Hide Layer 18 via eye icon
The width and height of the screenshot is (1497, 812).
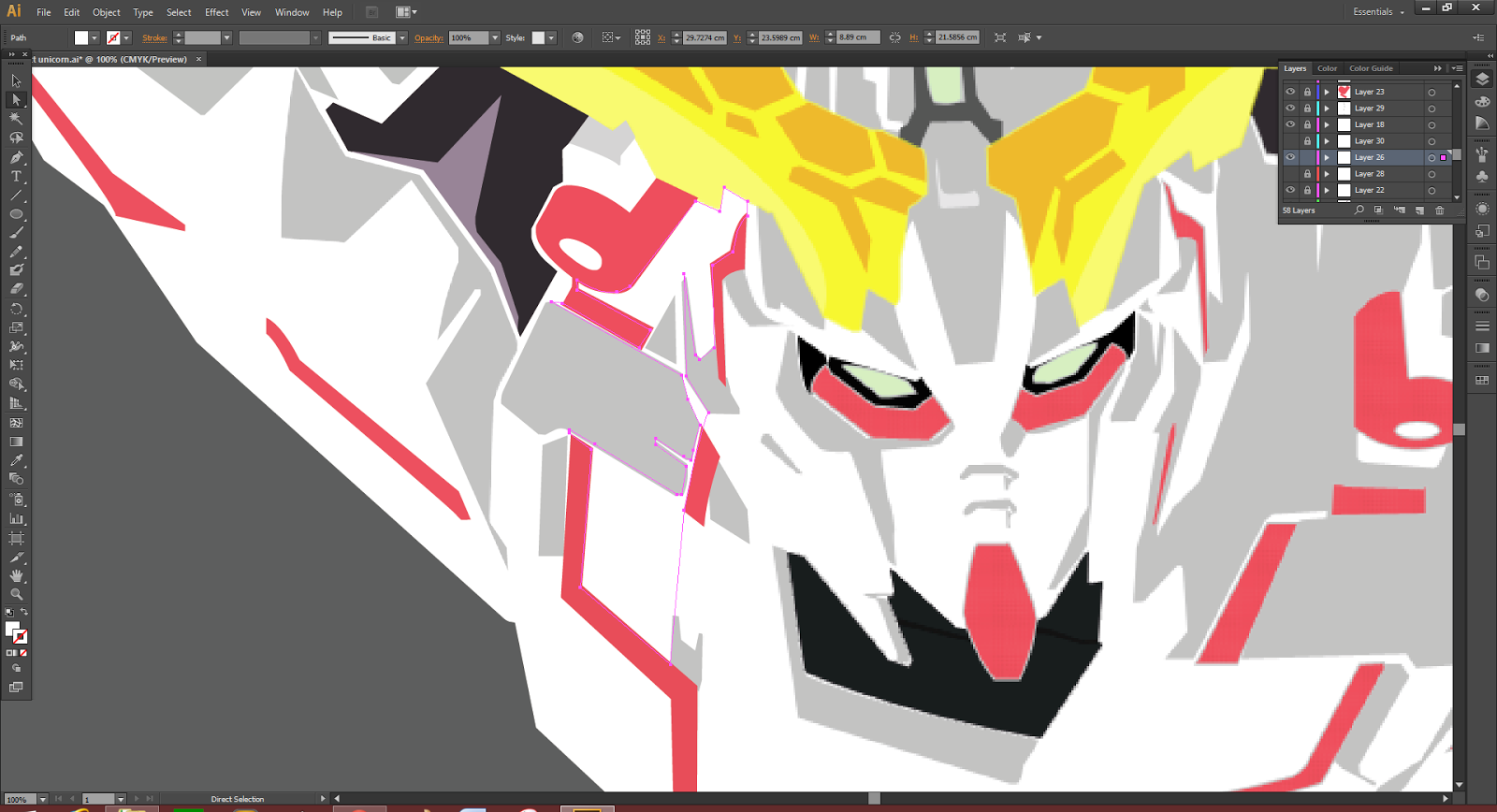click(x=1290, y=124)
